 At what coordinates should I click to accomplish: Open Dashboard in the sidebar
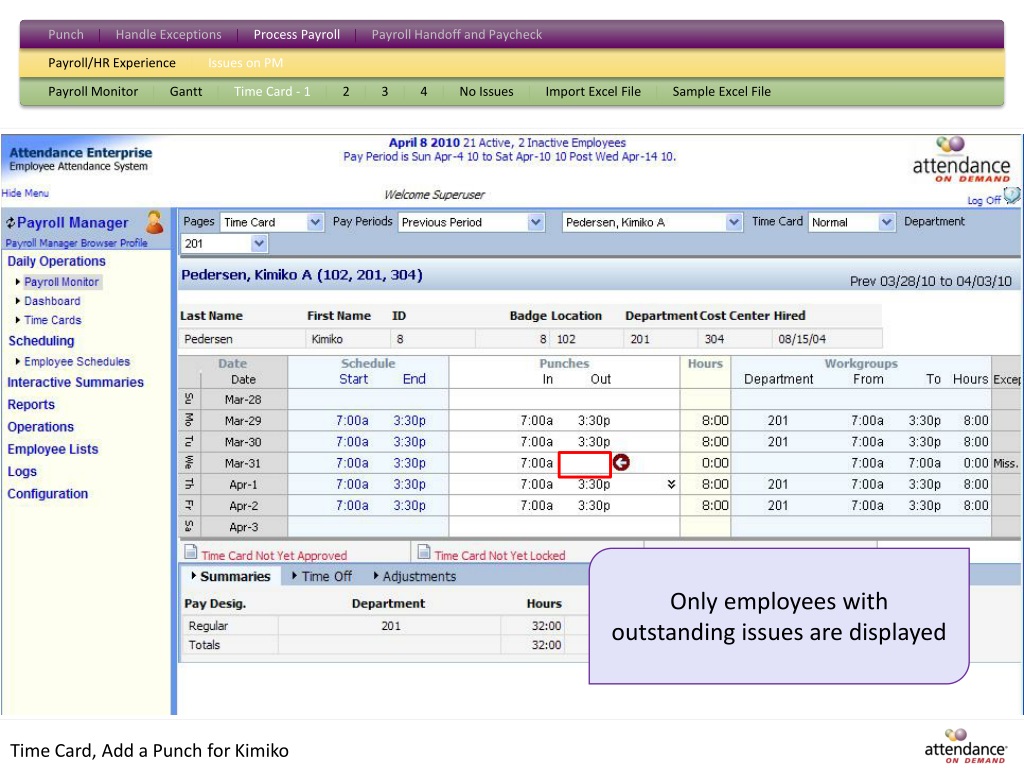point(52,301)
